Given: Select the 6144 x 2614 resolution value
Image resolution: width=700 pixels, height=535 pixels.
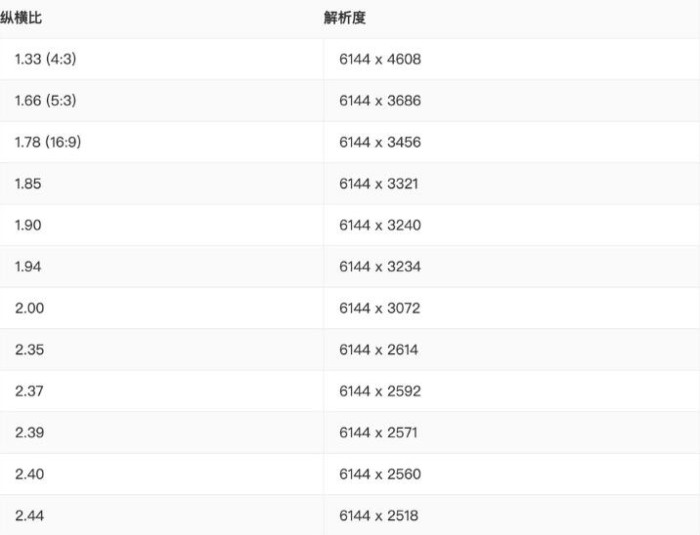Looking at the screenshot, I should [379, 350].
